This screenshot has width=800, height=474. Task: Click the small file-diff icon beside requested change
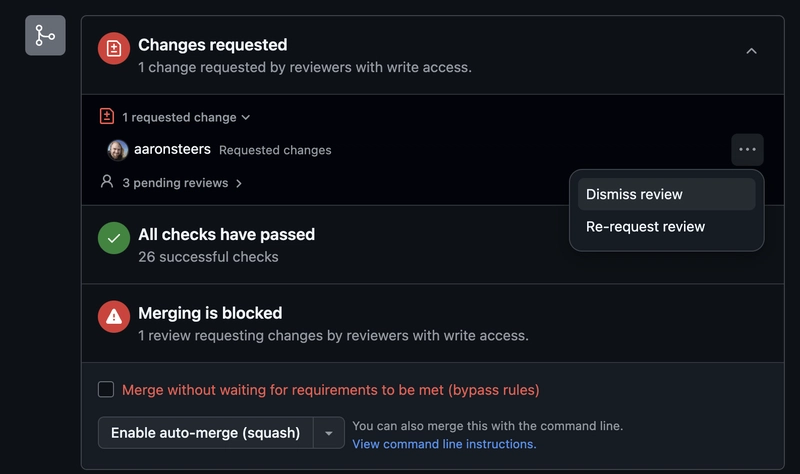click(107, 116)
